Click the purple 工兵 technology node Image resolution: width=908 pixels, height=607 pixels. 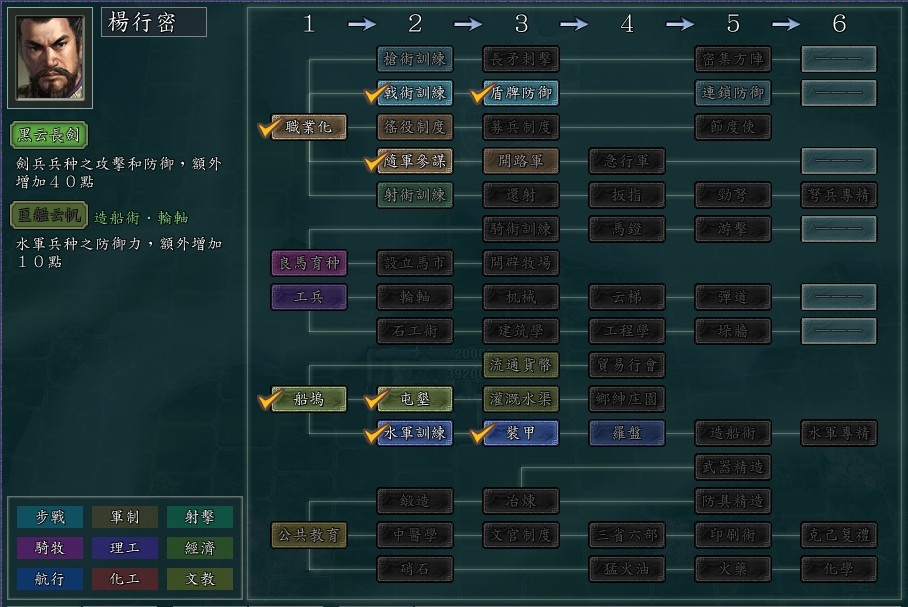tap(309, 297)
